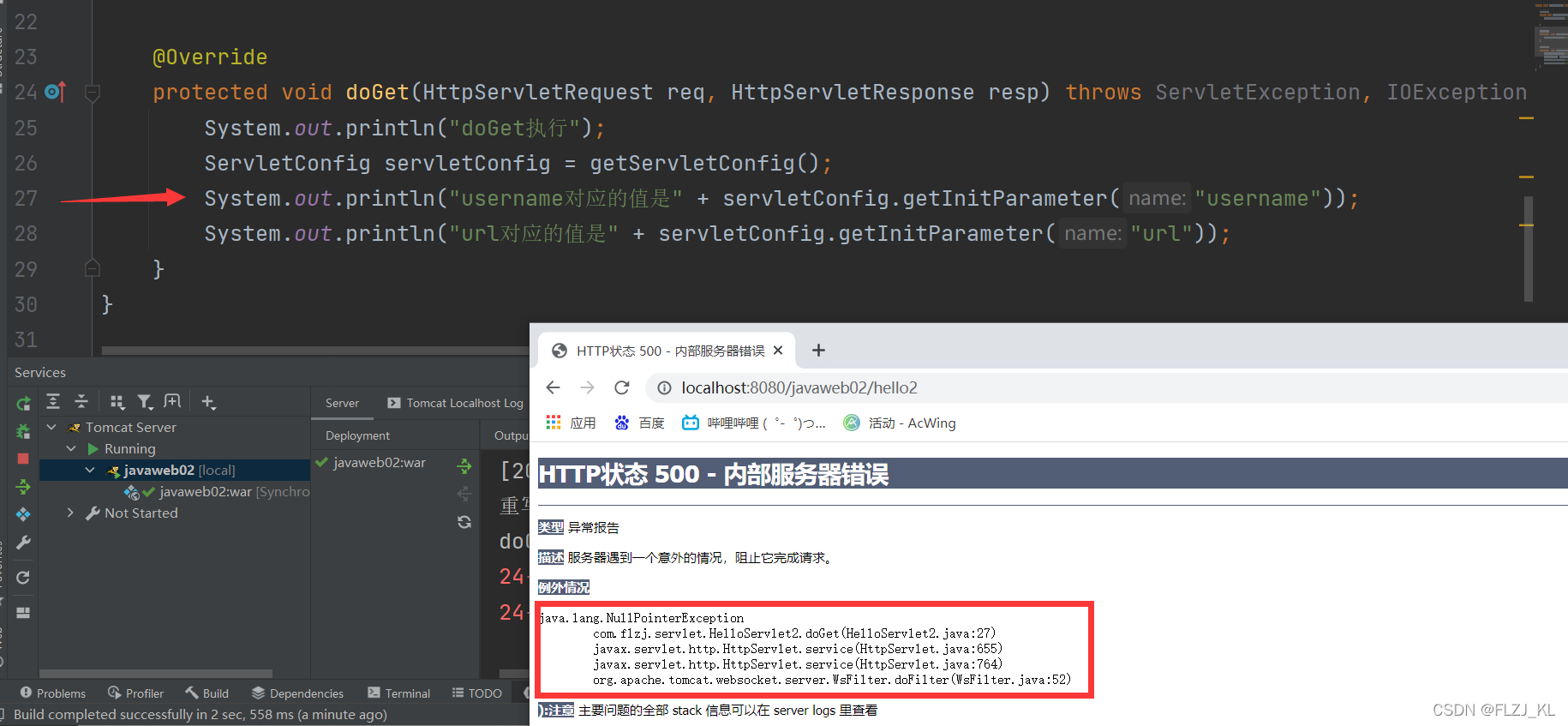Click the build completed status message

tap(200, 714)
